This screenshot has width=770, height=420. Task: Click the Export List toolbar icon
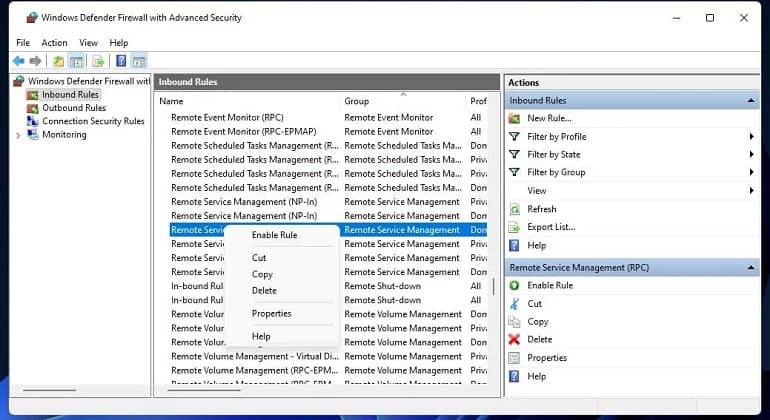click(98, 61)
